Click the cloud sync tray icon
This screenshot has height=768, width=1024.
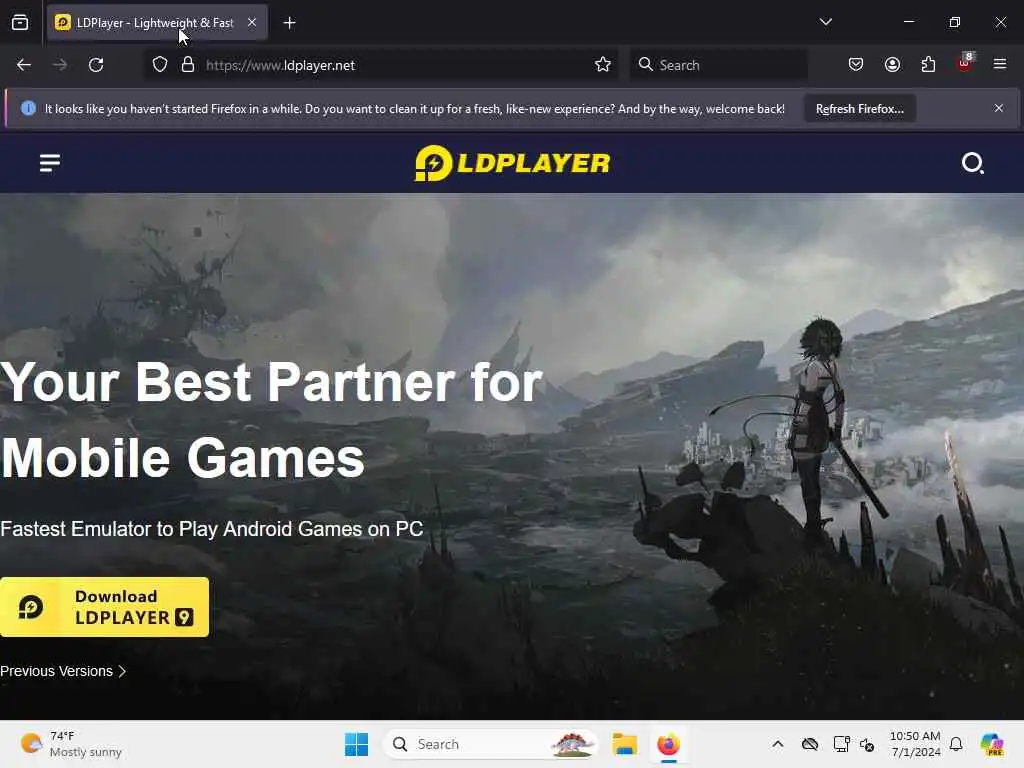click(x=810, y=744)
